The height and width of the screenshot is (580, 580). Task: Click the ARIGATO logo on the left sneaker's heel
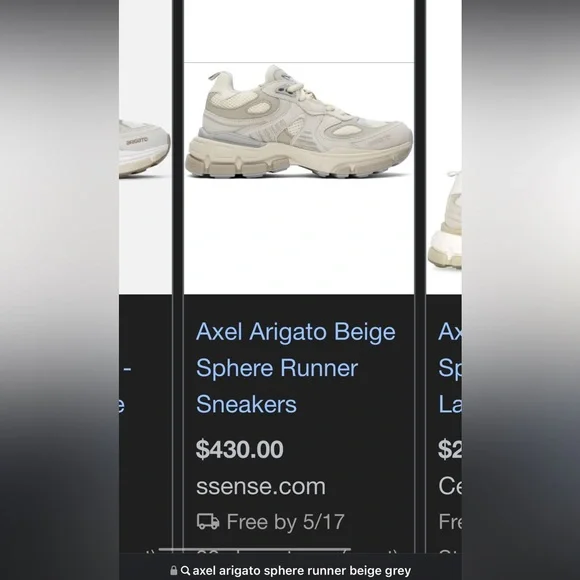137,141
